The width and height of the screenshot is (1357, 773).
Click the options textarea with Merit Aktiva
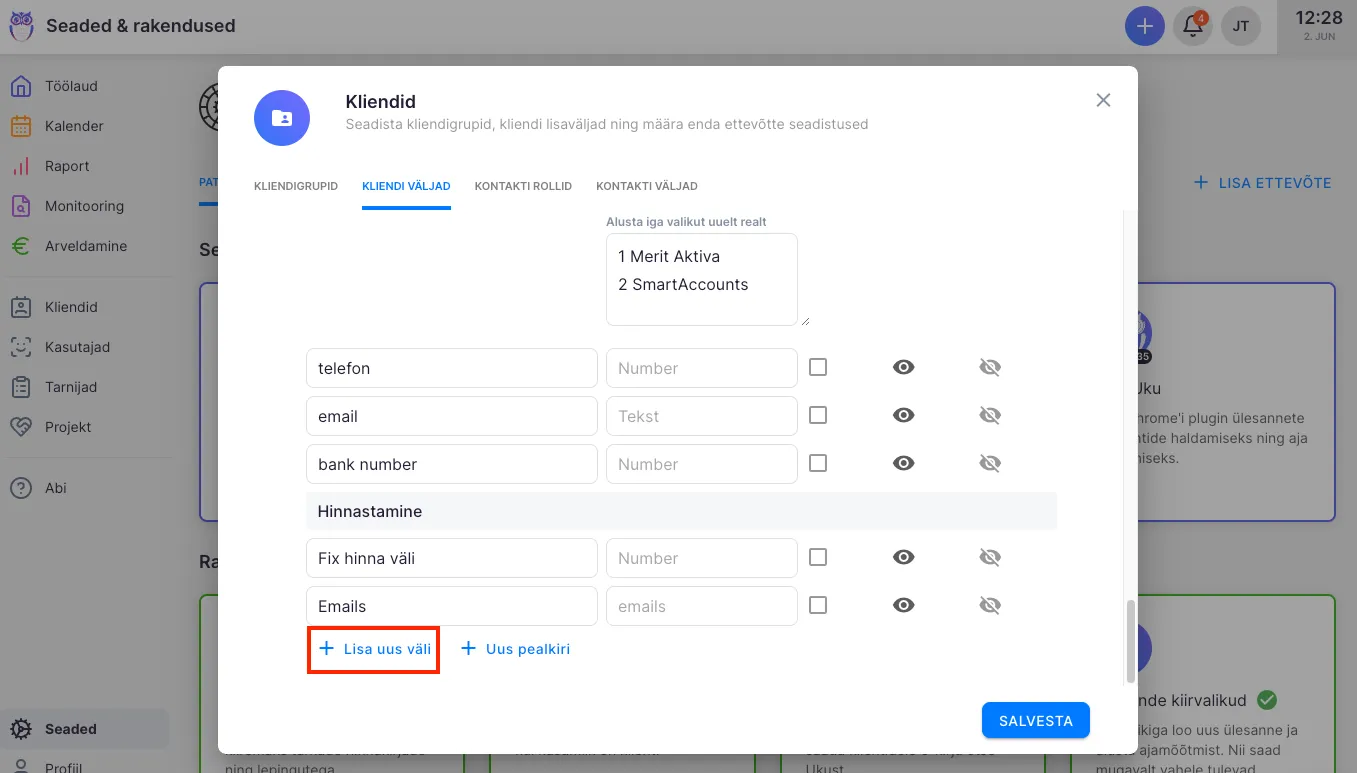pyautogui.click(x=701, y=279)
